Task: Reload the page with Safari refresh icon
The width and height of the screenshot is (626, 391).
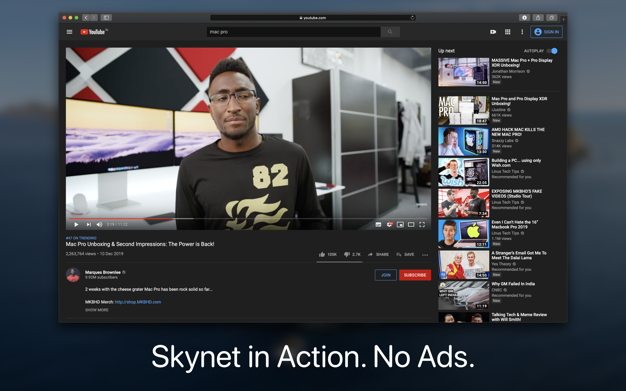Action: click(x=412, y=18)
